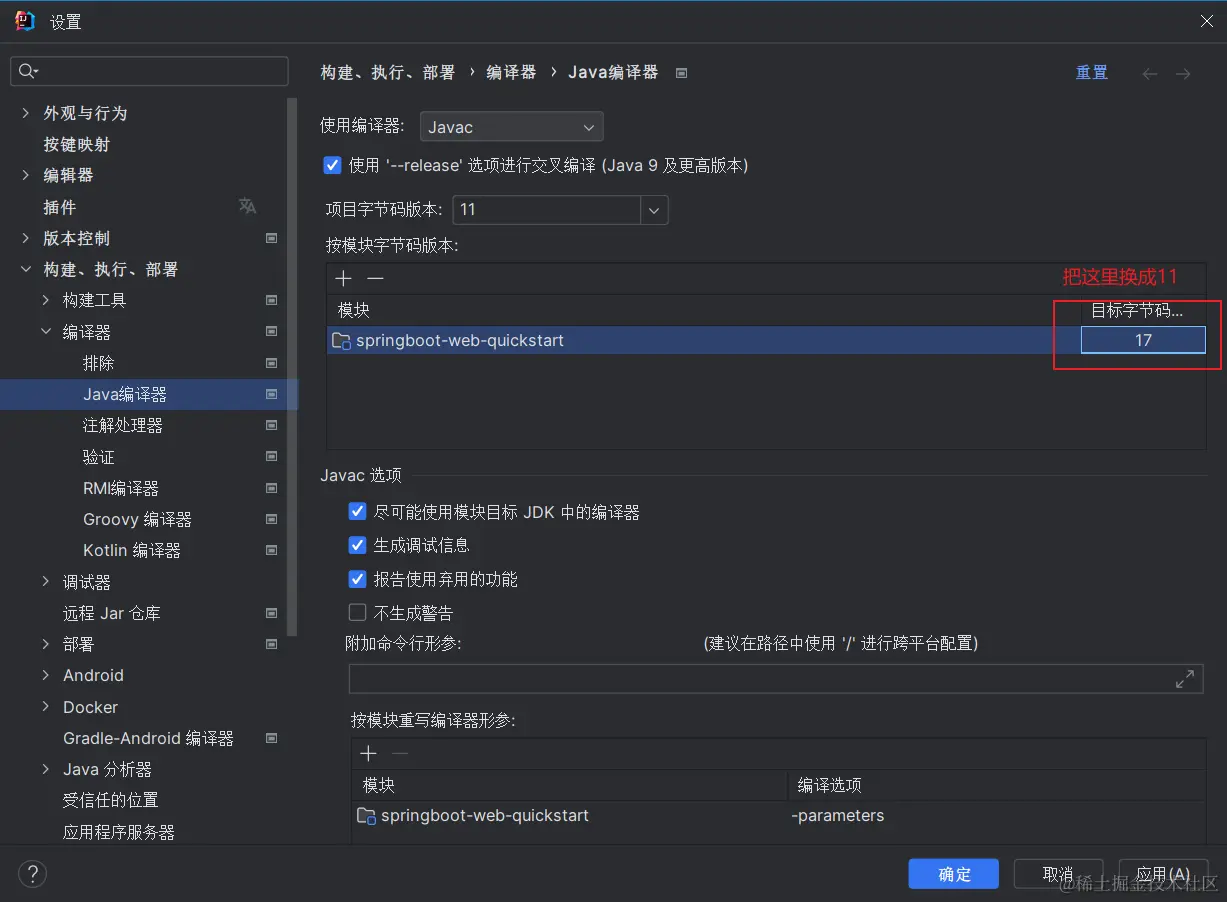This screenshot has width=1227, height=902.
Task: Click the project-level icon beside Kotlin 编译器
Action: [x=271, y=550]
